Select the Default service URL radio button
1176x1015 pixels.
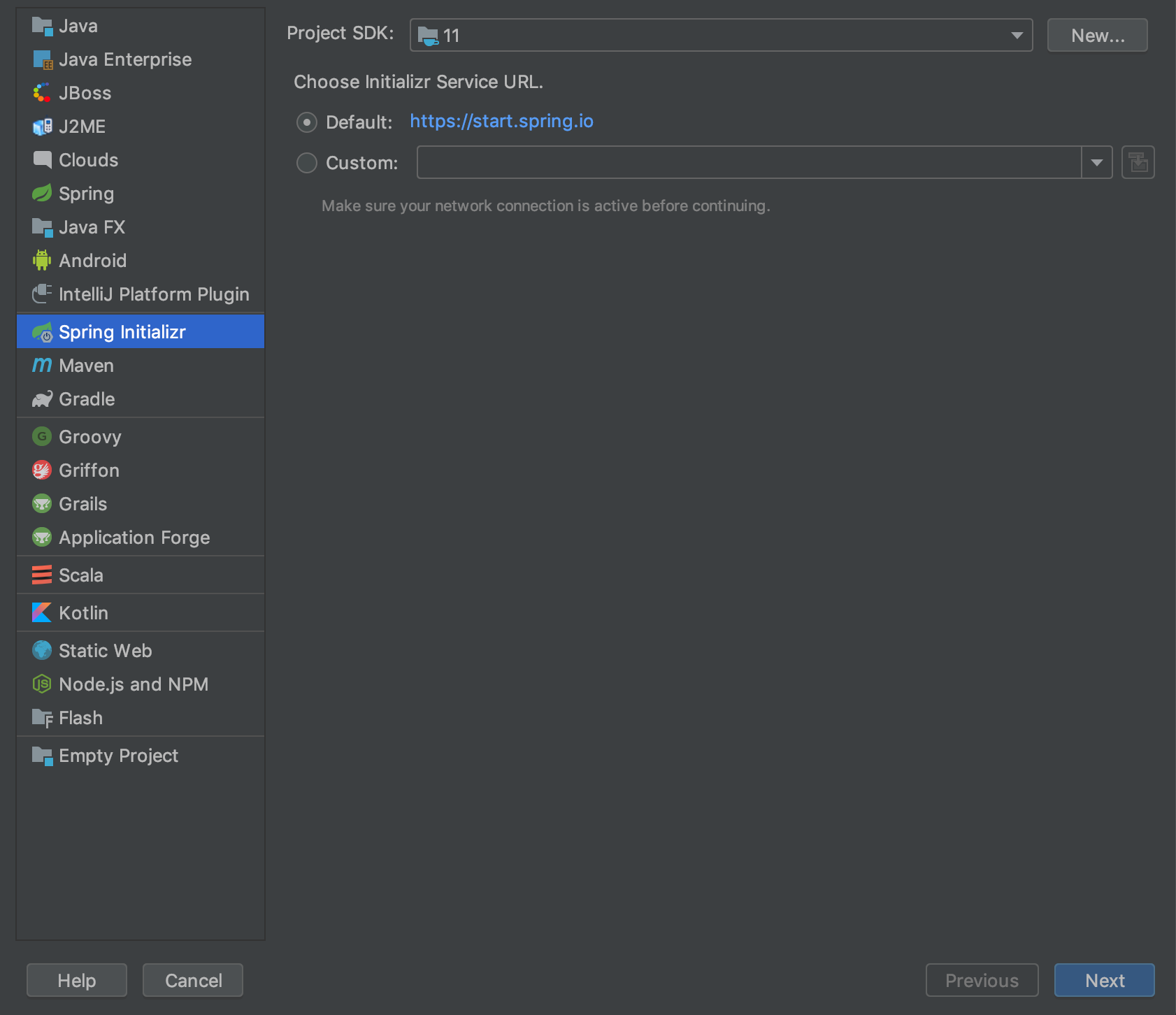coord(306,122)
